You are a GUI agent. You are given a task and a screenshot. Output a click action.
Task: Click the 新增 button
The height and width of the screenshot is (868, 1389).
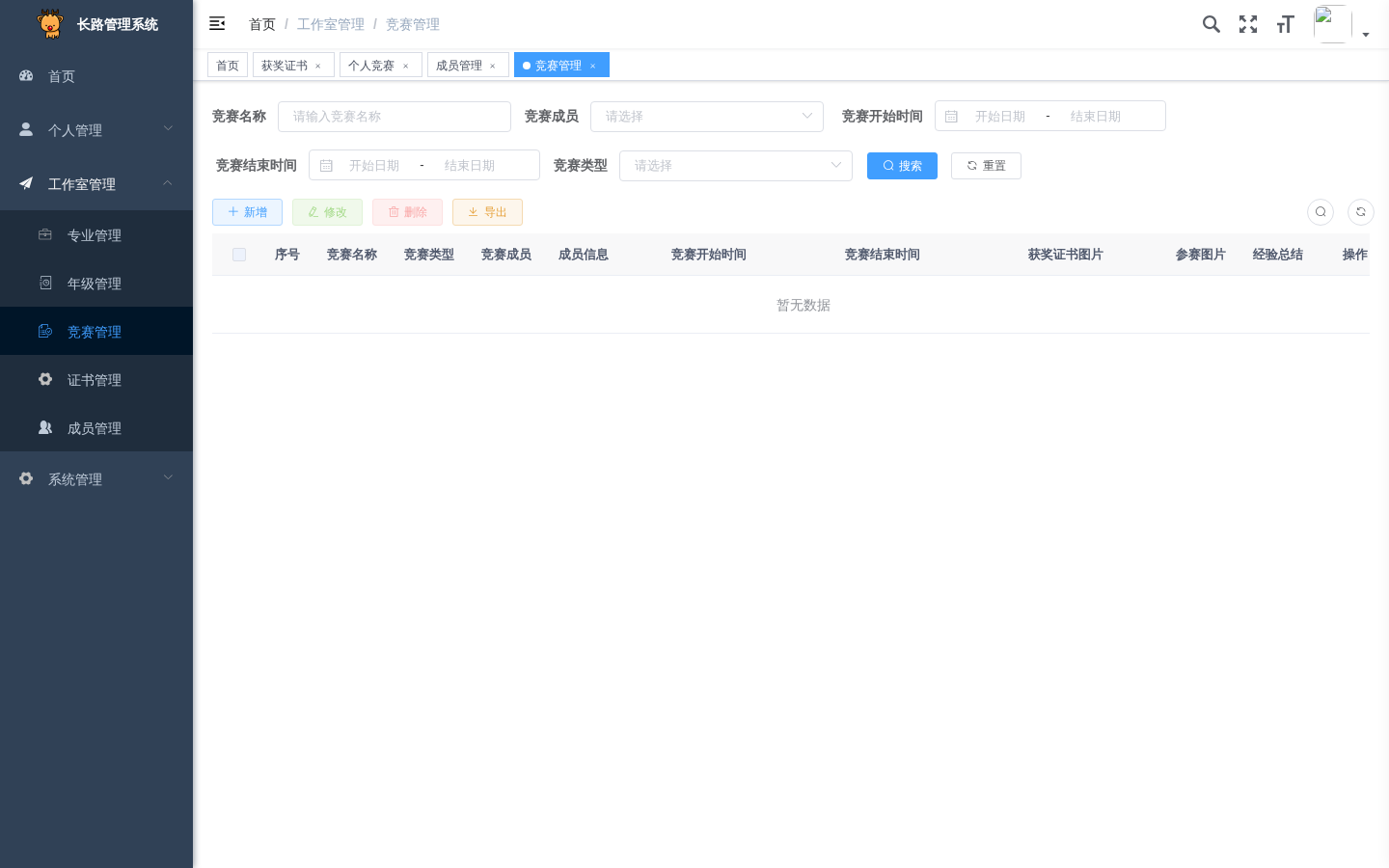(x=247, y=212)
